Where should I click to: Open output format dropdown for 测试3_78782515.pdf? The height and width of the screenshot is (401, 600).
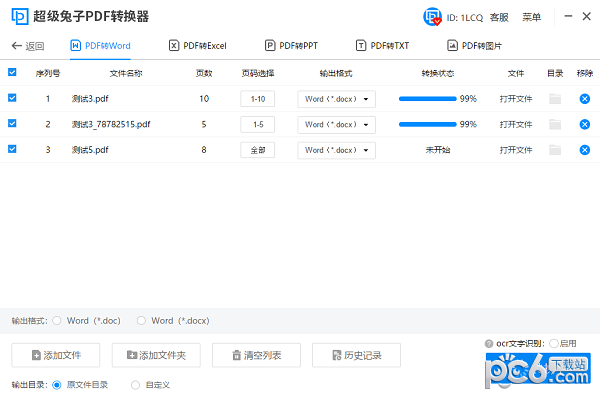tap(336, 125)
